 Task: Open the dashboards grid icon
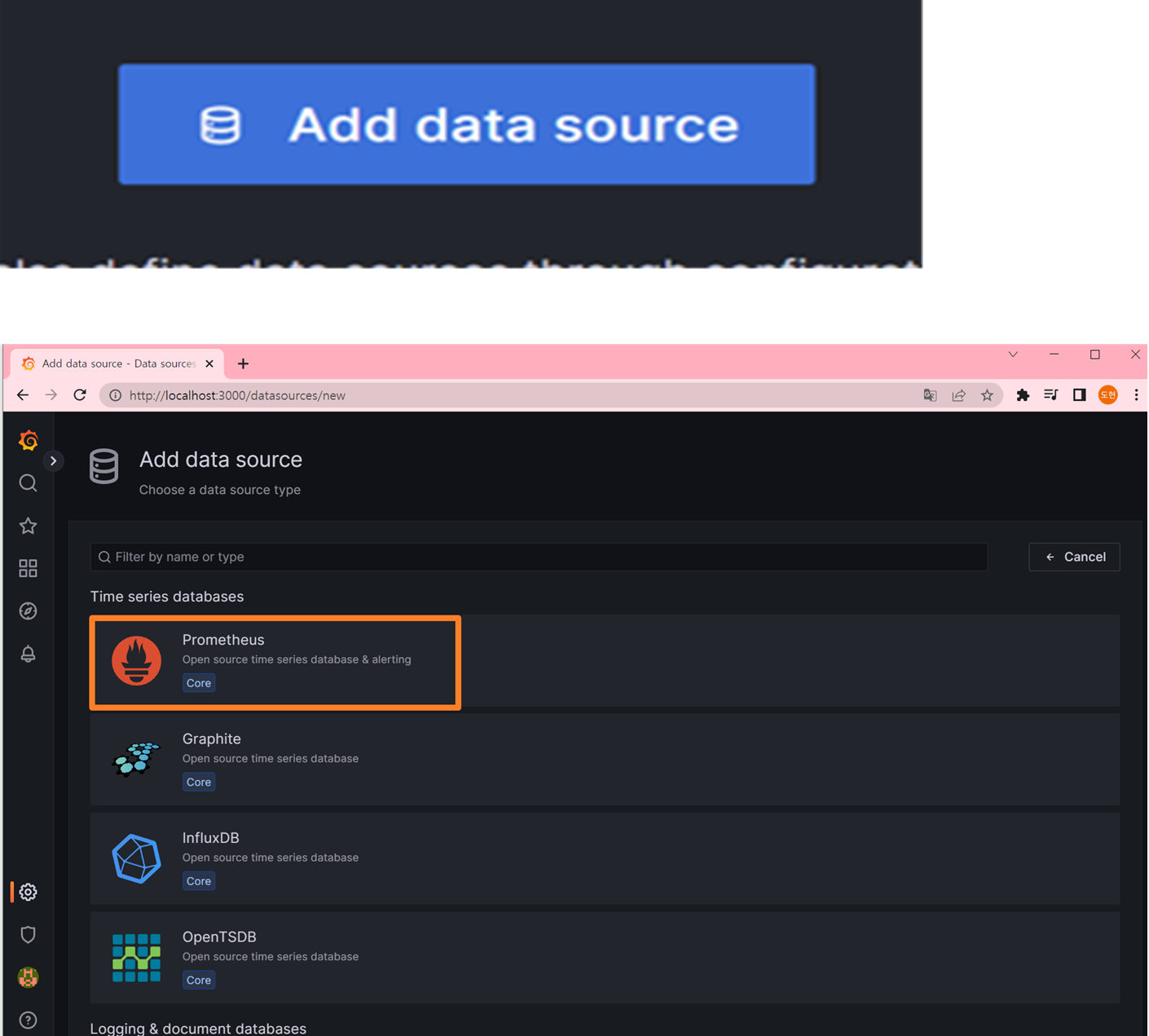point(29,568)
